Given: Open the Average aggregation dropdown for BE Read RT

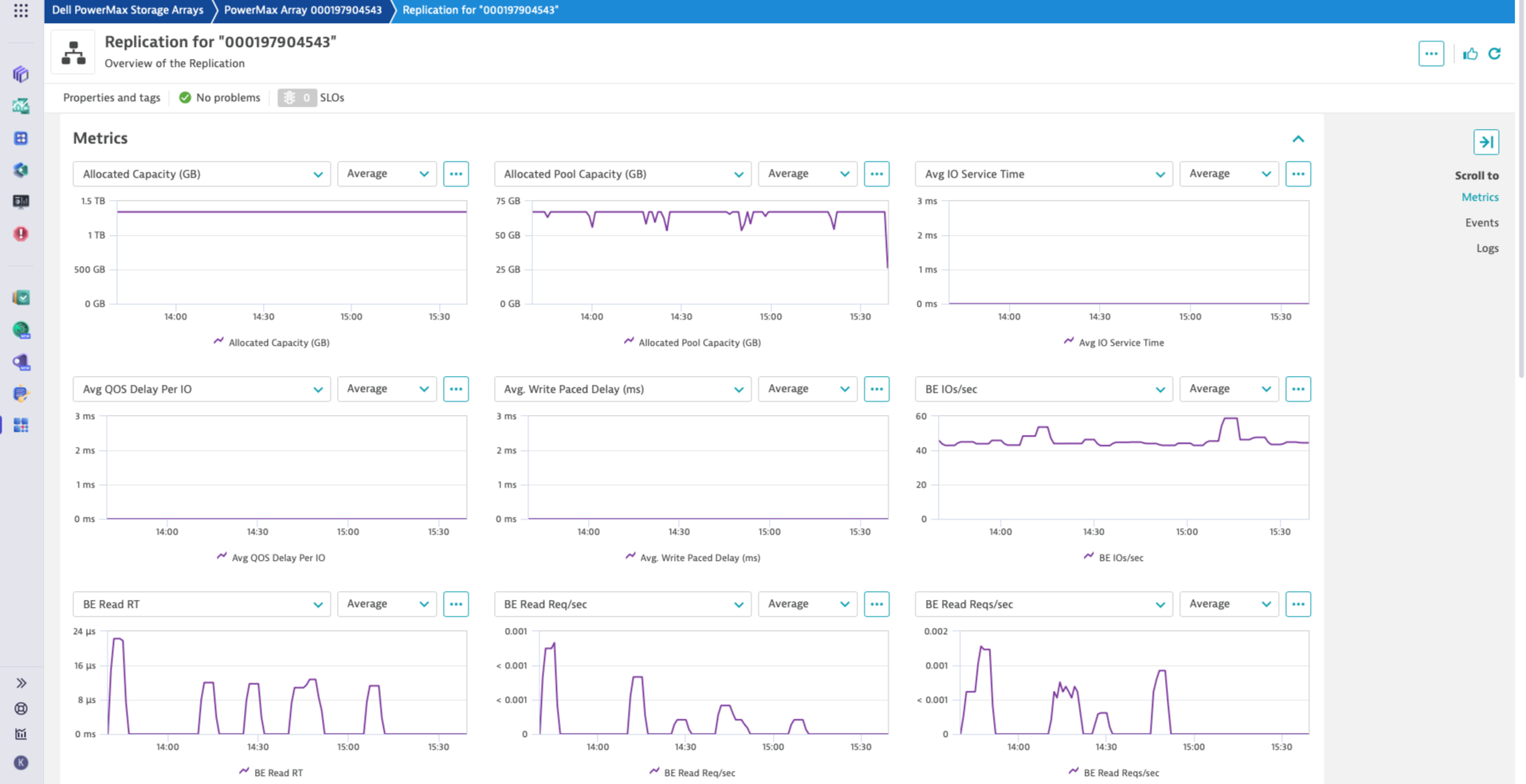Looking at the screenshot, I should pyautogui.click(x=386, y=604).
